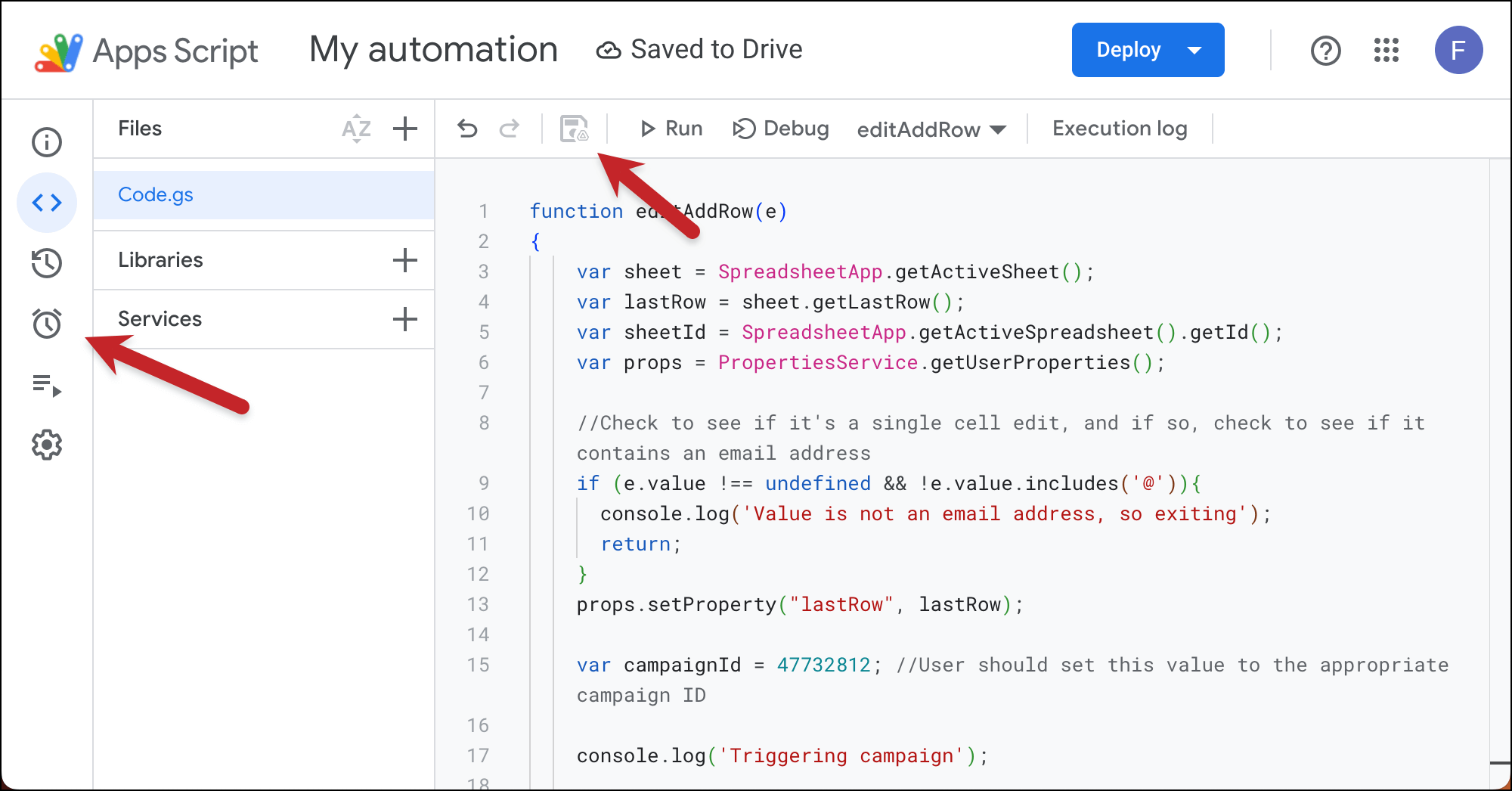Screen dimensions: 1512x791
Task: Select the Code.gs file
Action: (156, 195)
